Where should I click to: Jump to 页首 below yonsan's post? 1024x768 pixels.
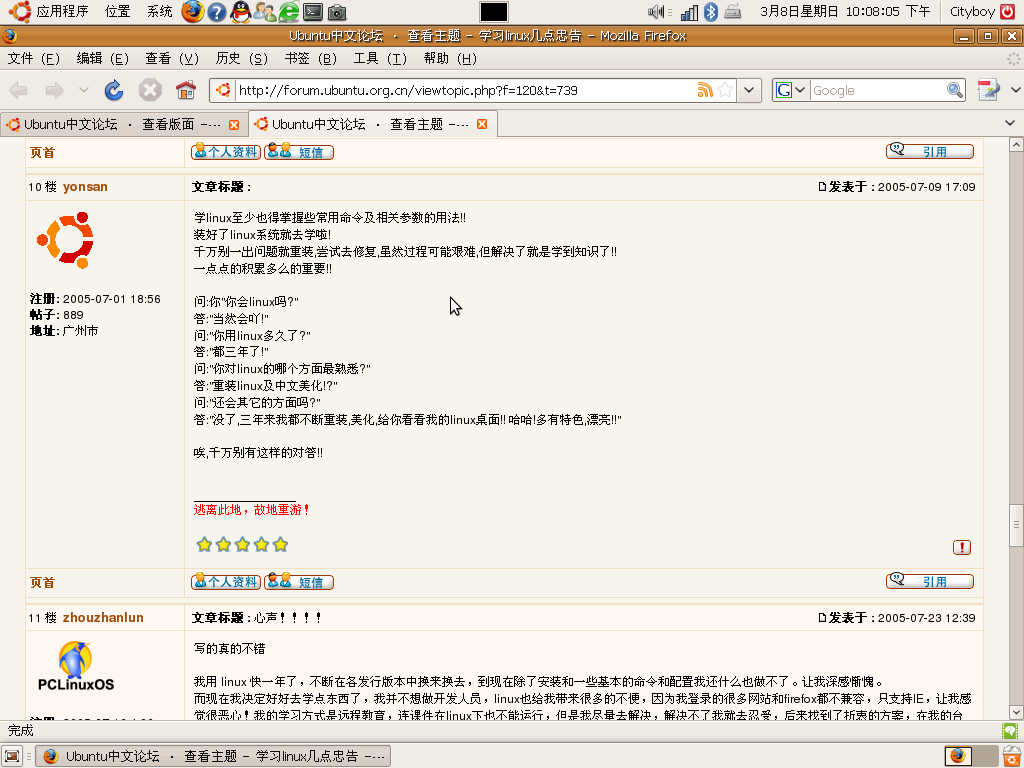pyautogui.click(x=42, y=583)
